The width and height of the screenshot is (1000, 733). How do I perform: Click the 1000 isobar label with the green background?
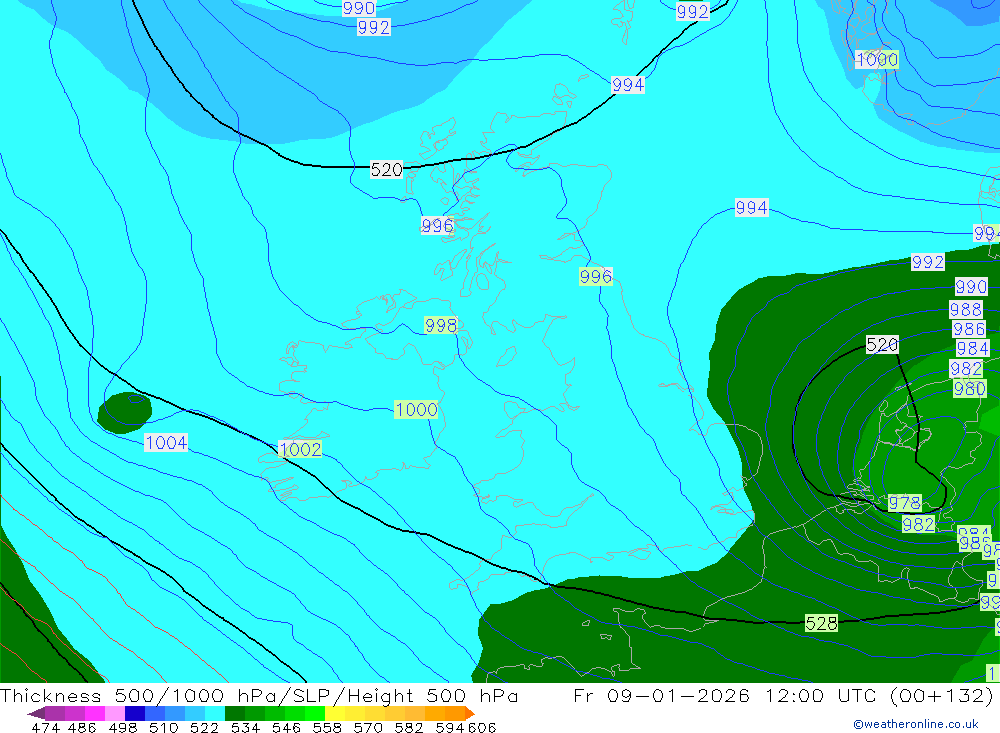tap(416, 410)
